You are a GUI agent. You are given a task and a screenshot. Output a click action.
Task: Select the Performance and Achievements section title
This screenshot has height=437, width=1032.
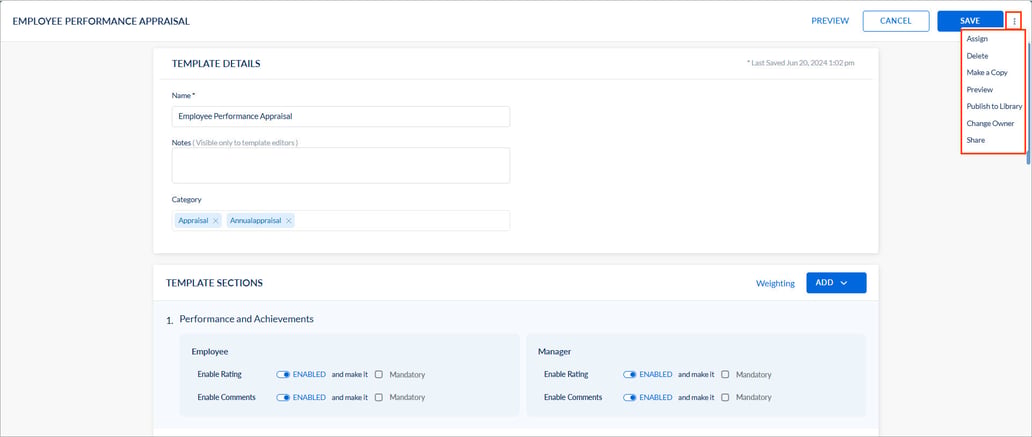click(x=246, y=319)
